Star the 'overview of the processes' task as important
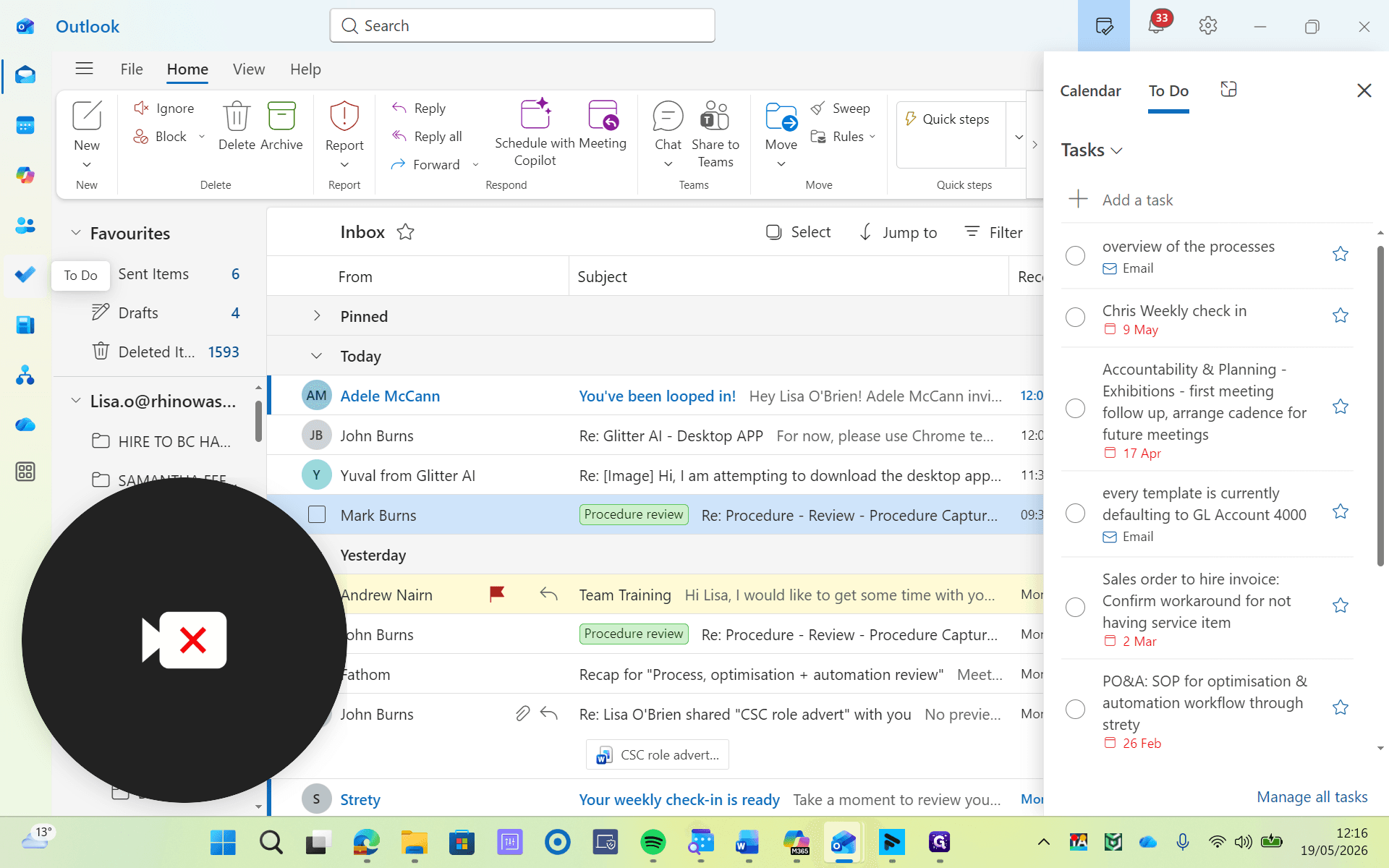Viewport: 1389px width, 868px height. [1341, 254]
